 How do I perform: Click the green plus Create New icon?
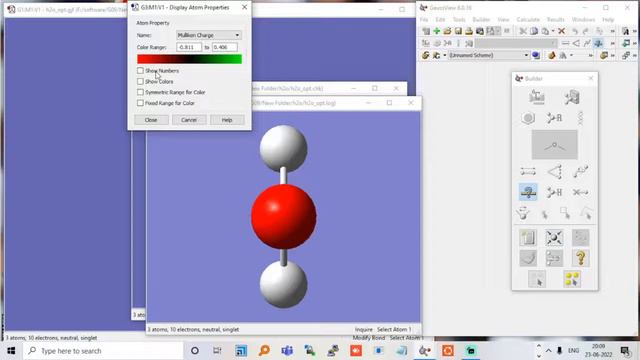[436, 31]
